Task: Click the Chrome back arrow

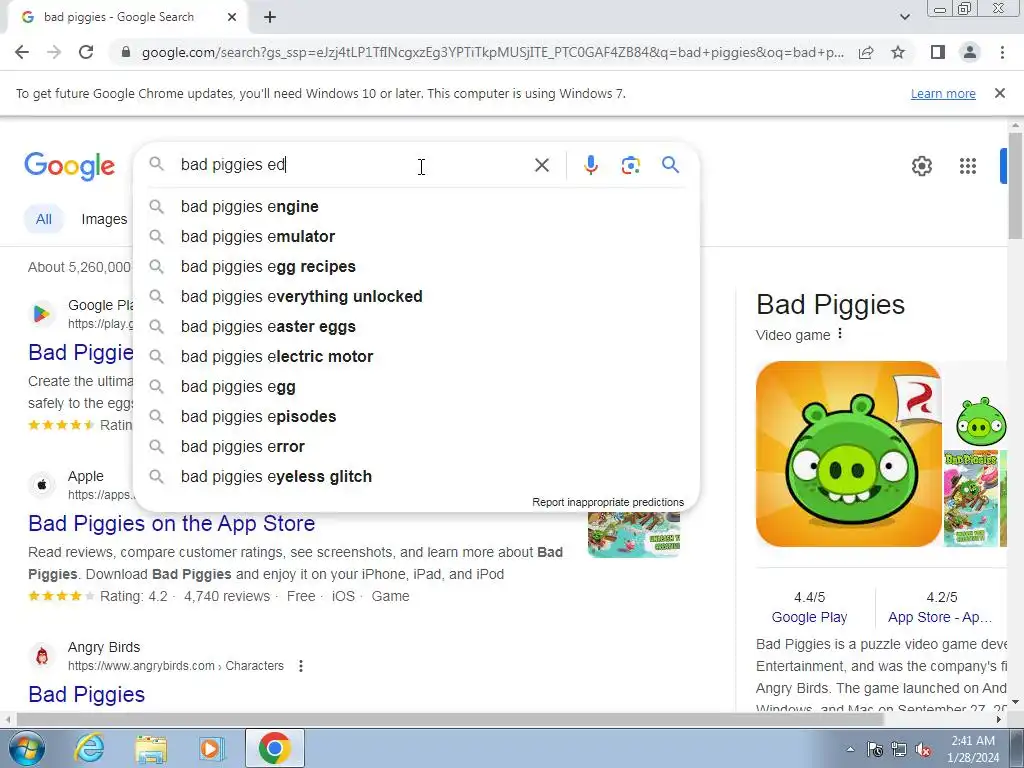Action: (x=22, y=52)
